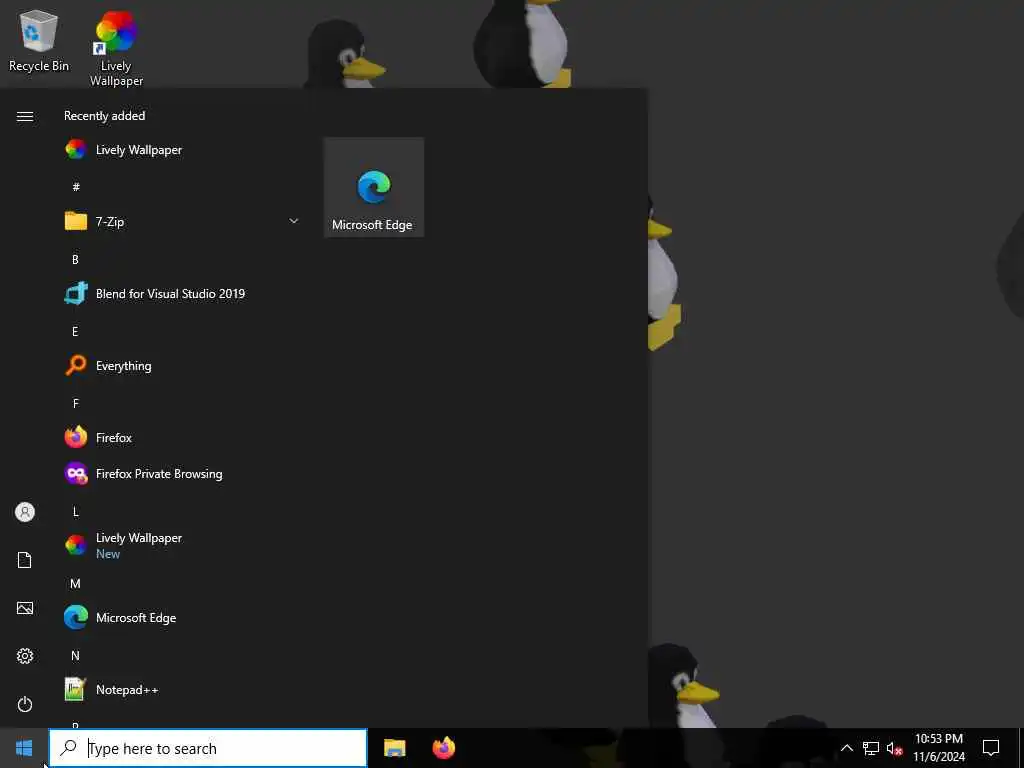Viewport: 1024px width, 768px height.
Task: Open Firefox from the app list
Action: click(x=183, y=438)
